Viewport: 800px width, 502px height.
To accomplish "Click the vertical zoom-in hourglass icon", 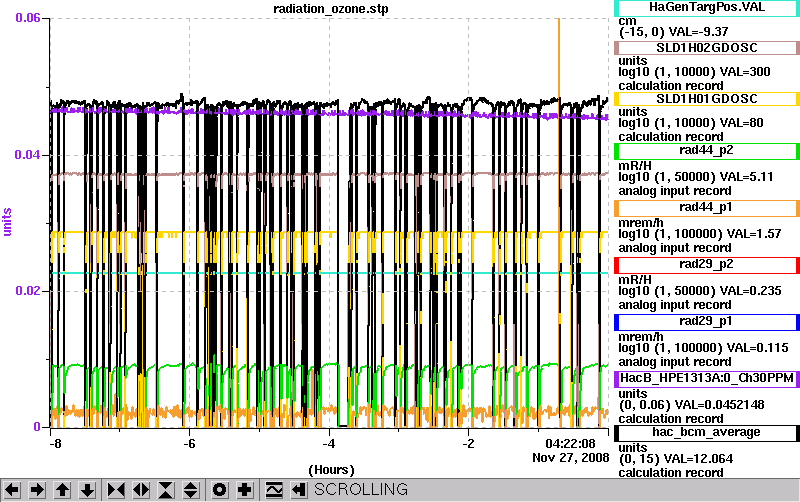I will pyautogui.click(x=166, y=490).
